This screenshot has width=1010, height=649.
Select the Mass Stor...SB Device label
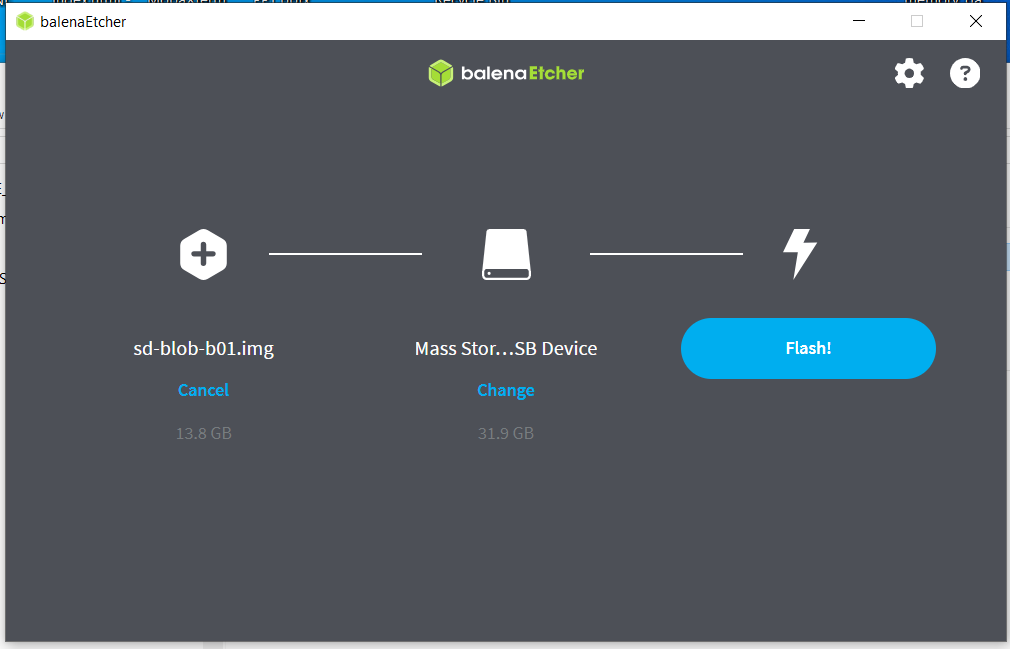click(506, 348)
